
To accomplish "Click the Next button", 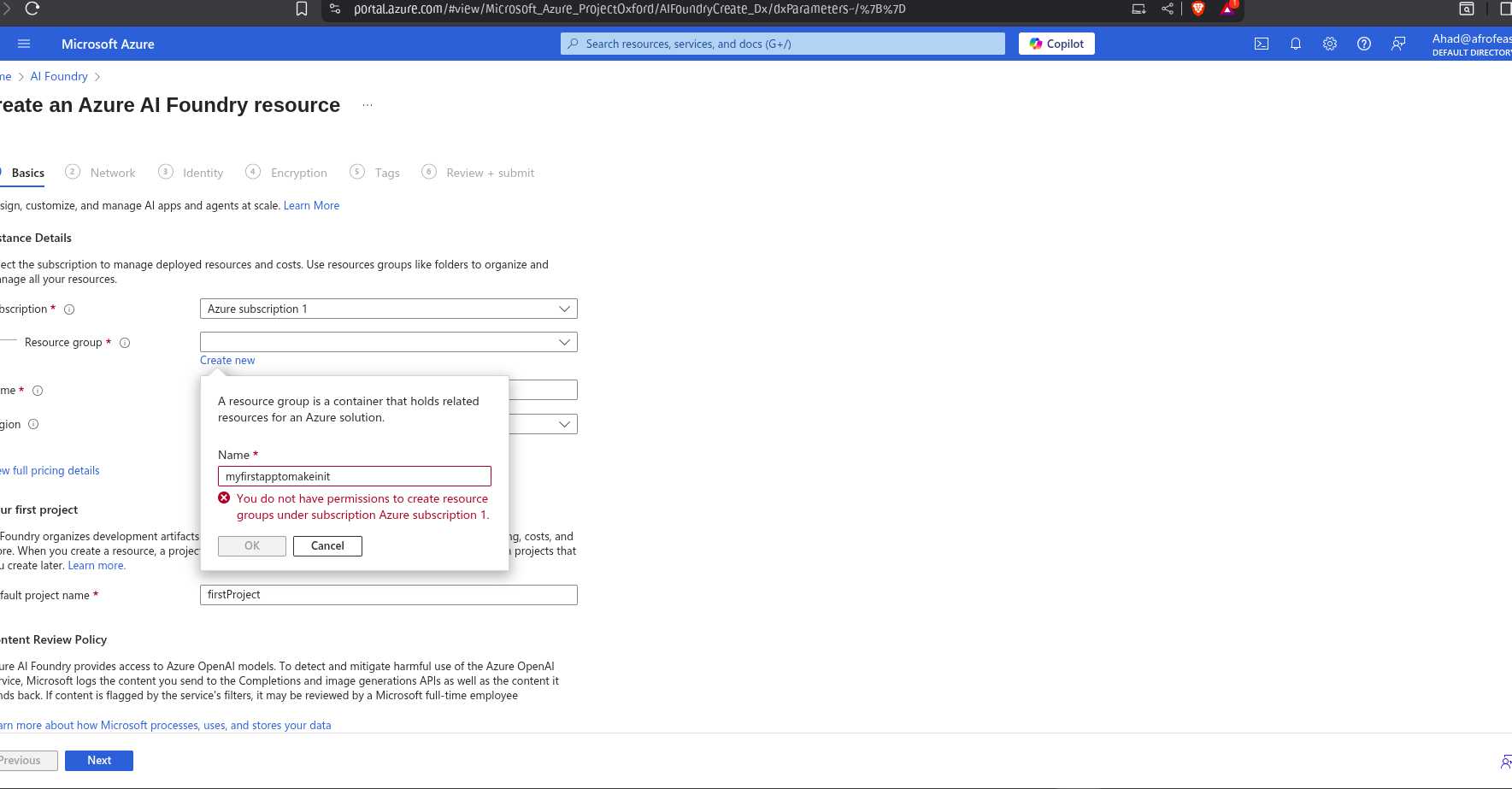I will click(99, 761).
